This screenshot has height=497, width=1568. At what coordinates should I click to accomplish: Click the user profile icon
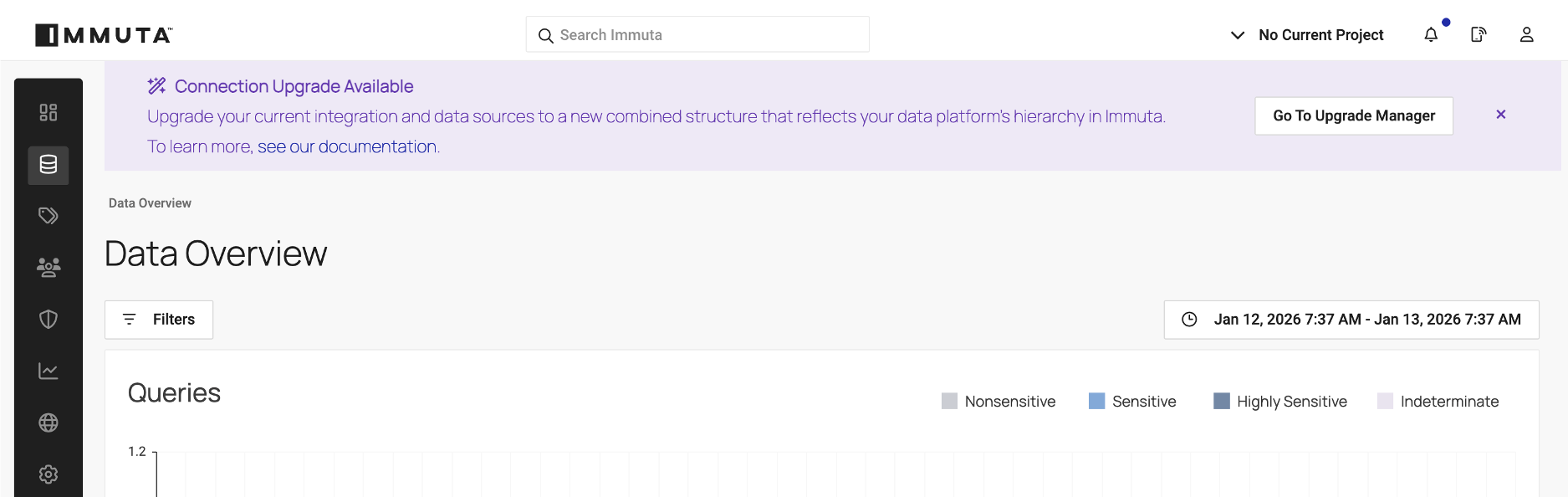tap(1526, 35)
